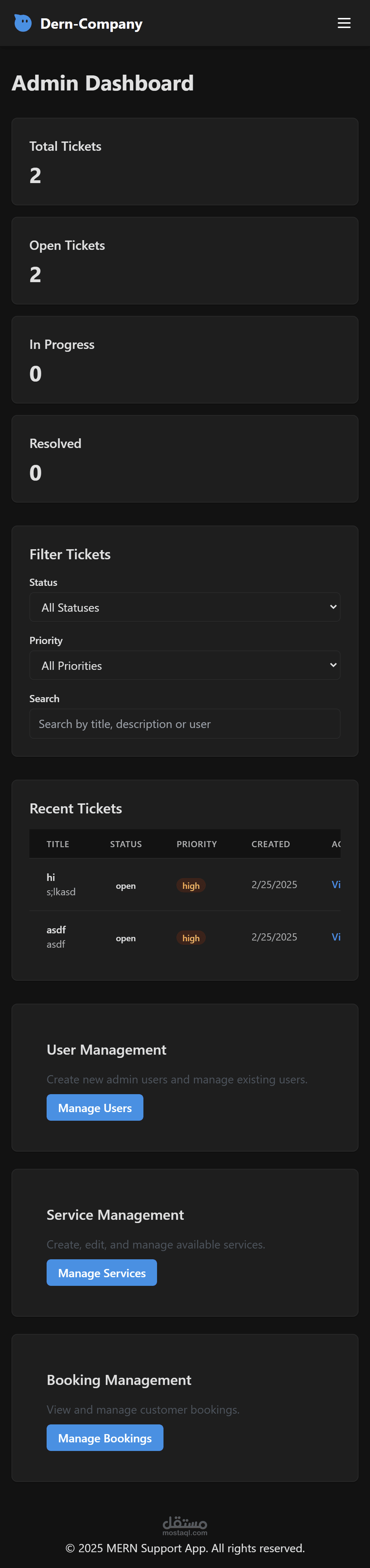
Task: Click the Manage Bookings button
Action: click(x=104, y=1438)
